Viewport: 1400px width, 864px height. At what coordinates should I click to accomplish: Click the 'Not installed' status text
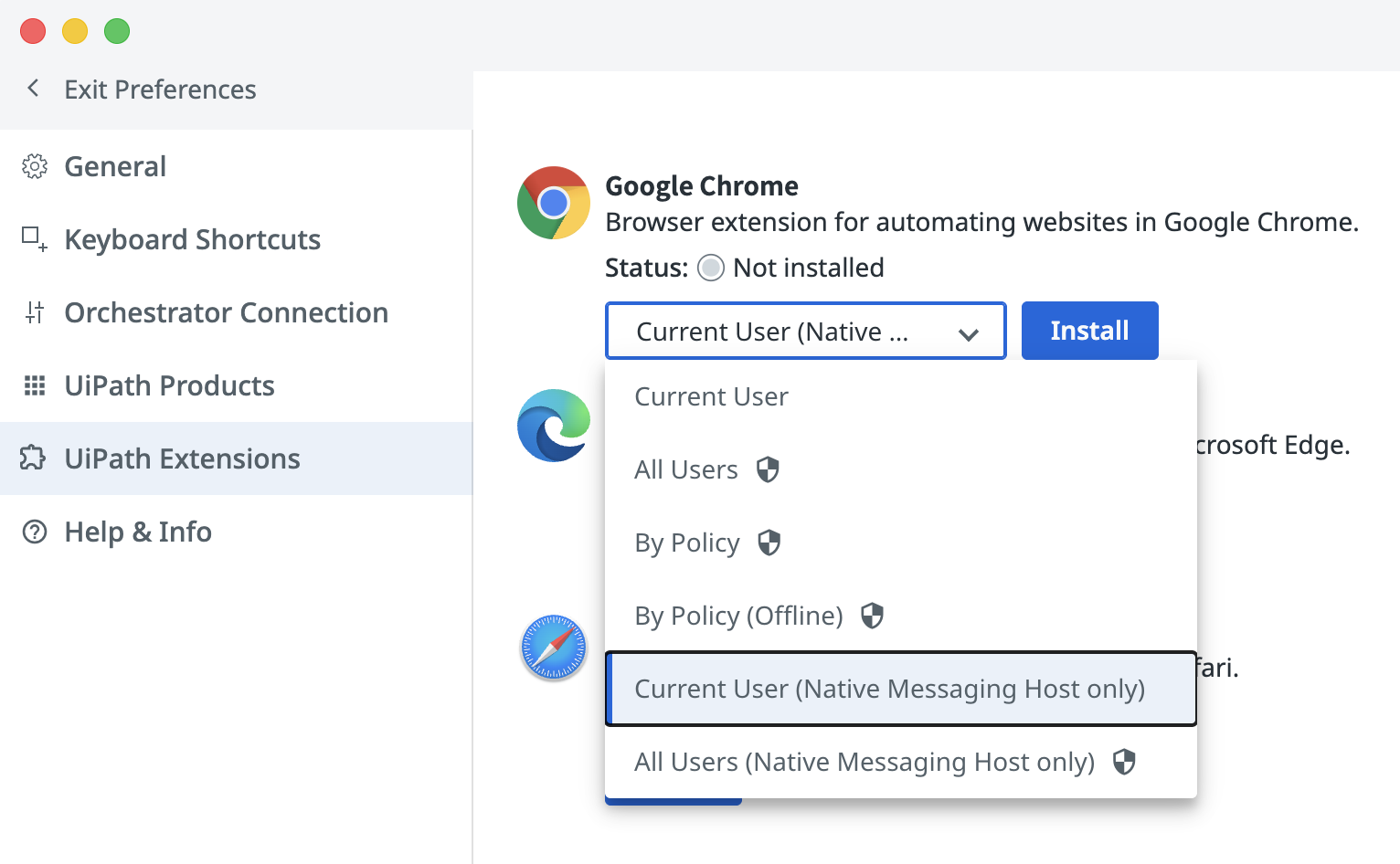click(809, 268)
